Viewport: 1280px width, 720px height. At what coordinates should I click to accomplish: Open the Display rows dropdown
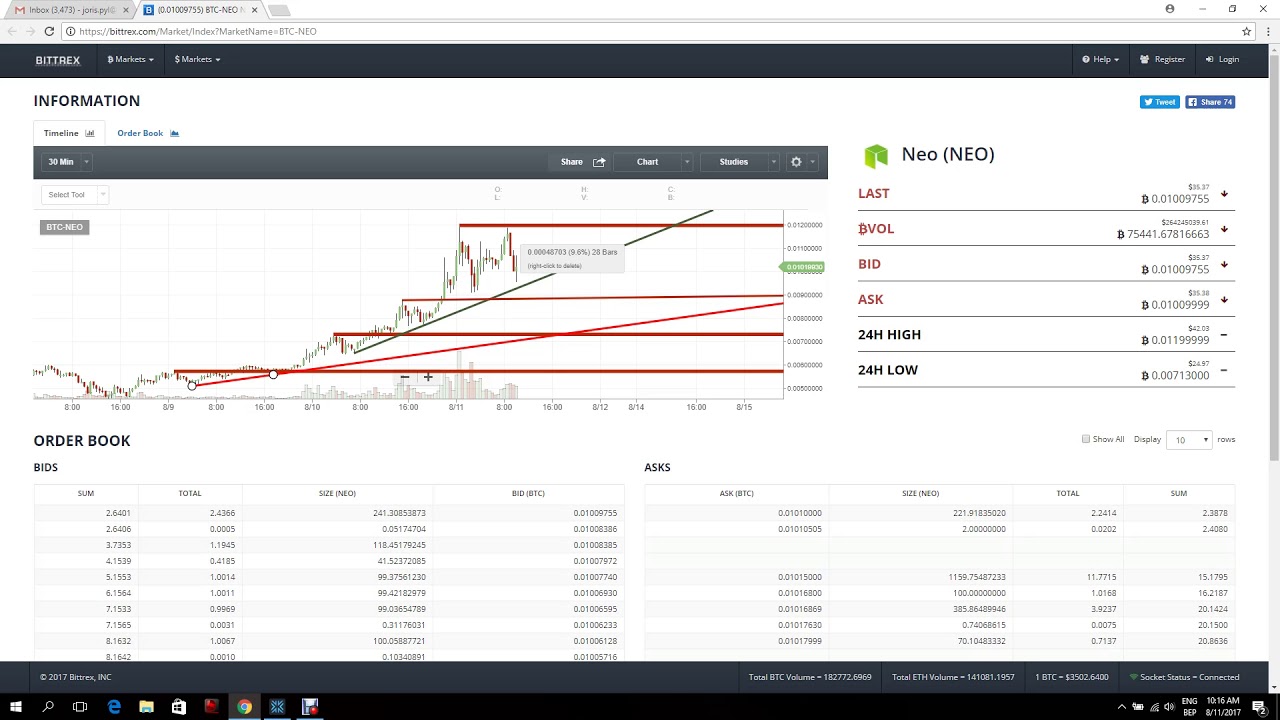click(x=1191, y=440)
